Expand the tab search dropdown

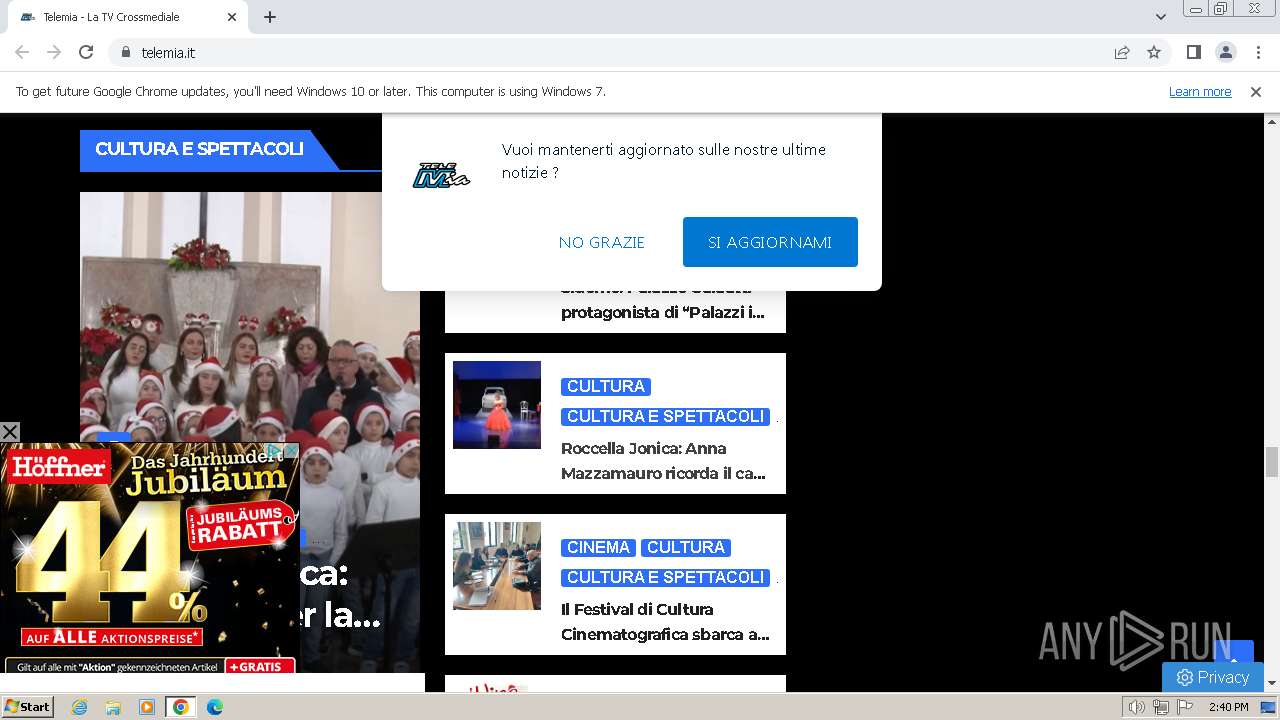[1161, 17]
